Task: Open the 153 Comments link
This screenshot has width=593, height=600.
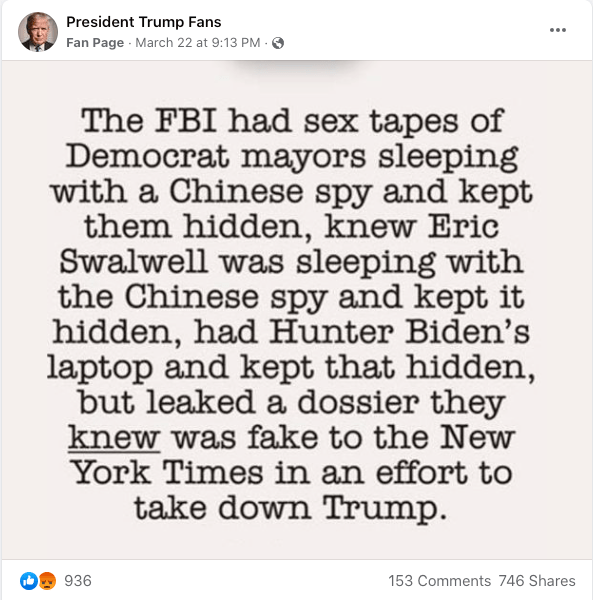Action: 439,581
